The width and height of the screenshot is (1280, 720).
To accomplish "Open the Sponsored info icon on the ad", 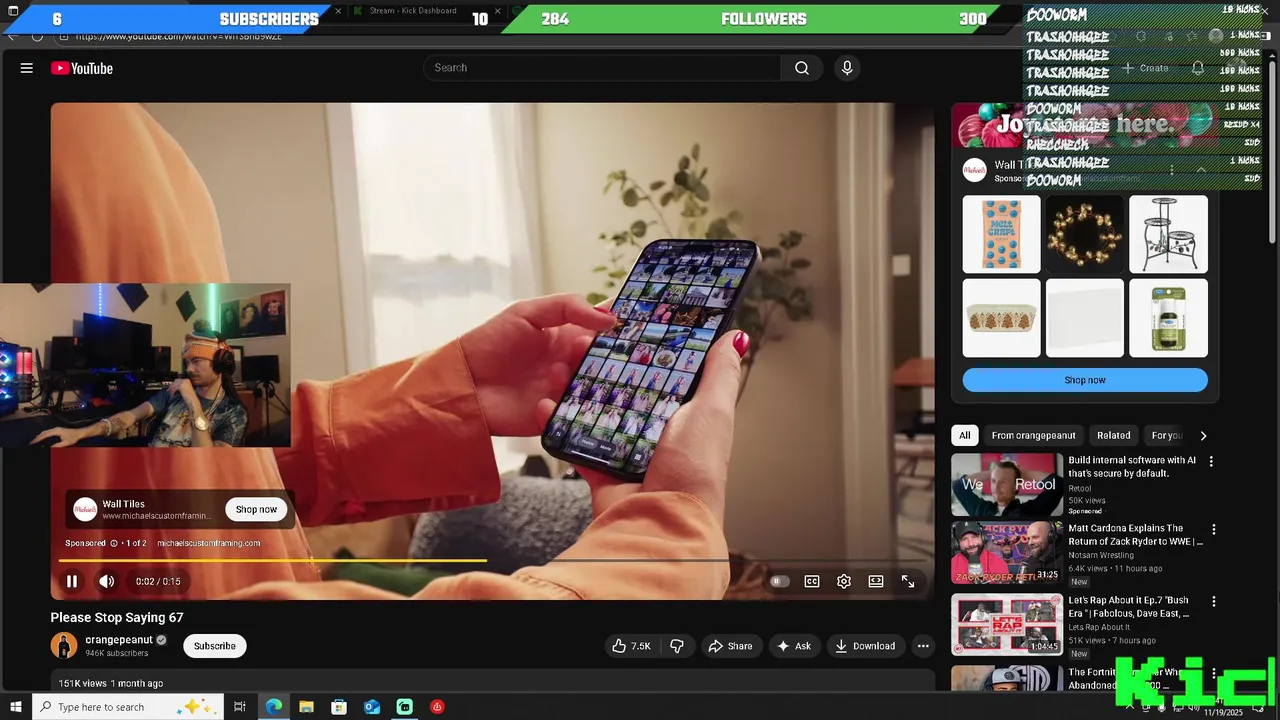I will click(x=113, y=543).
